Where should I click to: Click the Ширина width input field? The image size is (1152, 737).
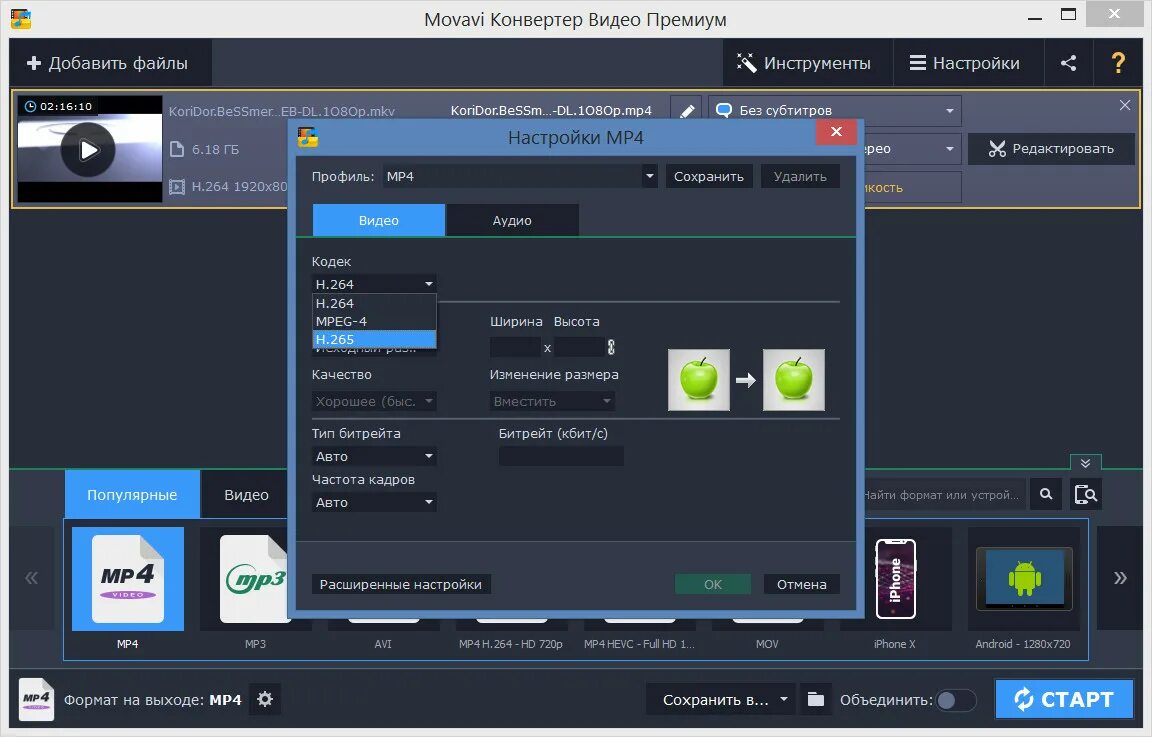515,347
